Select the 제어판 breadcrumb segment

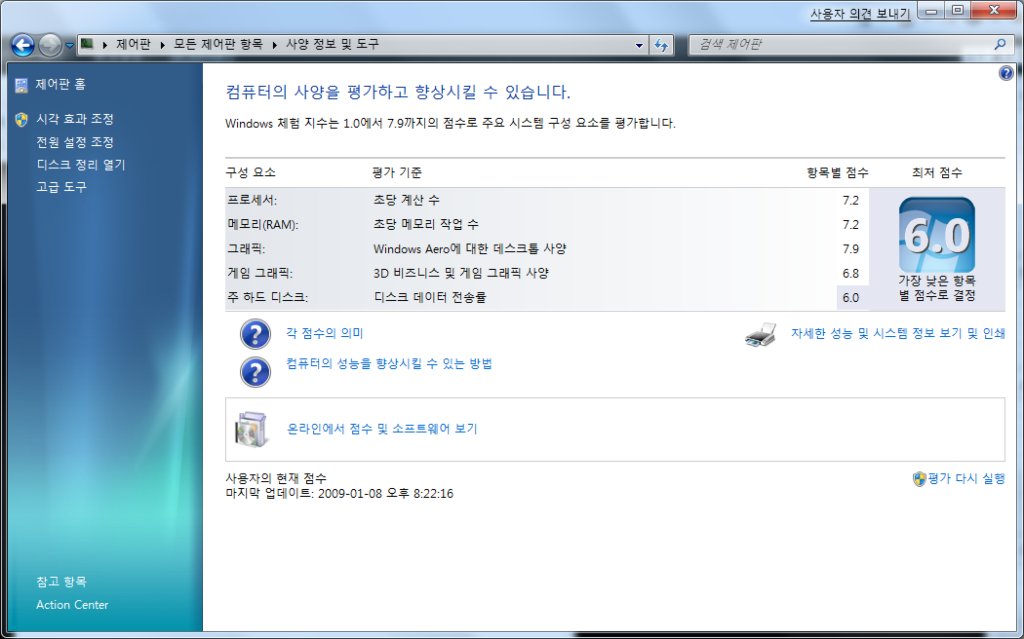(133, 44)
